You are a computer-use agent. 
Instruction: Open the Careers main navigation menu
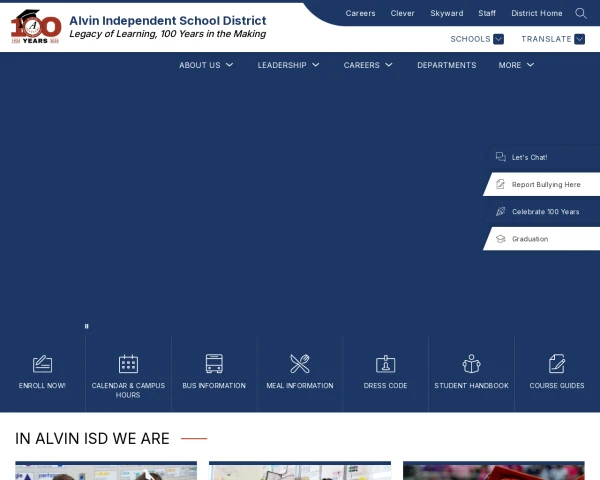(x=361, y=65)
